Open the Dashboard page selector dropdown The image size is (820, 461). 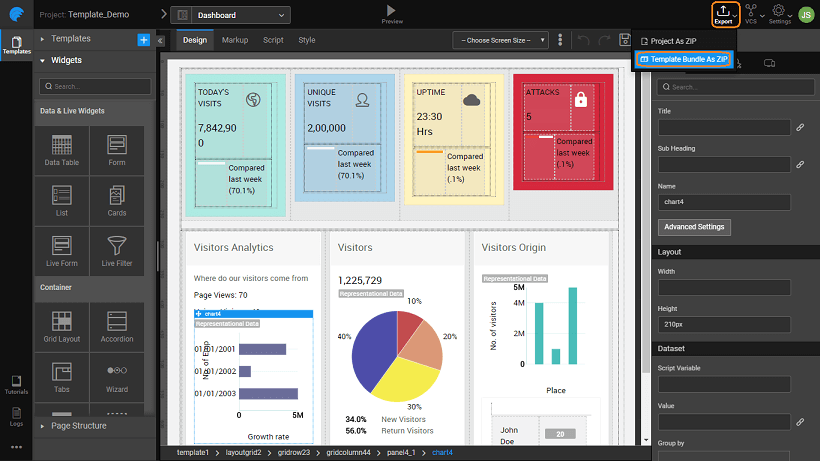(x=230, y=16)
